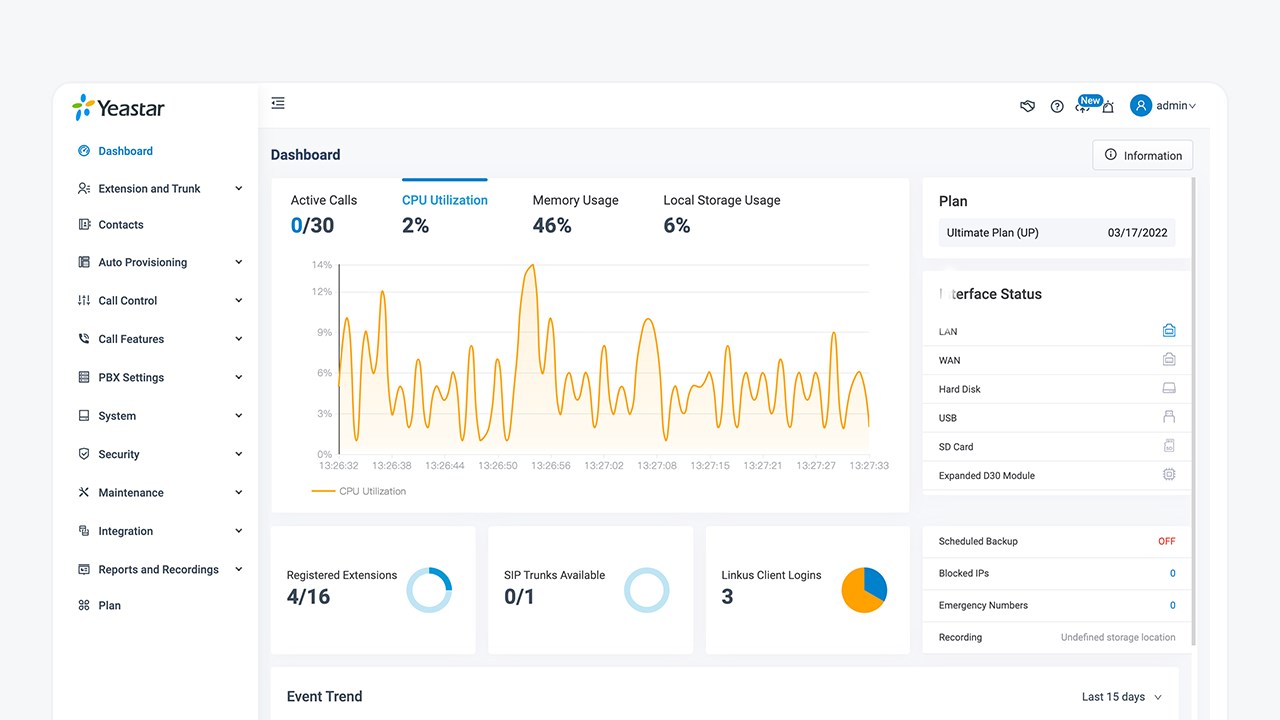Click the LAN port status icon

tap(1169, 331)
